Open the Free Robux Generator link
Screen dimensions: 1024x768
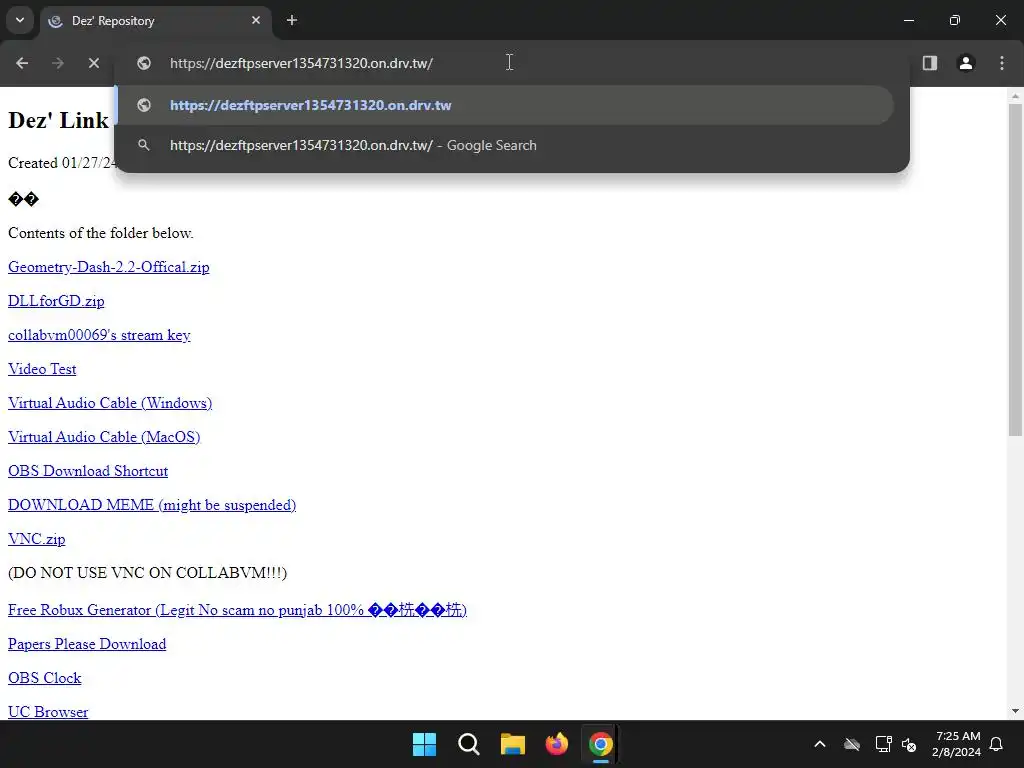(x=237, y=610)
